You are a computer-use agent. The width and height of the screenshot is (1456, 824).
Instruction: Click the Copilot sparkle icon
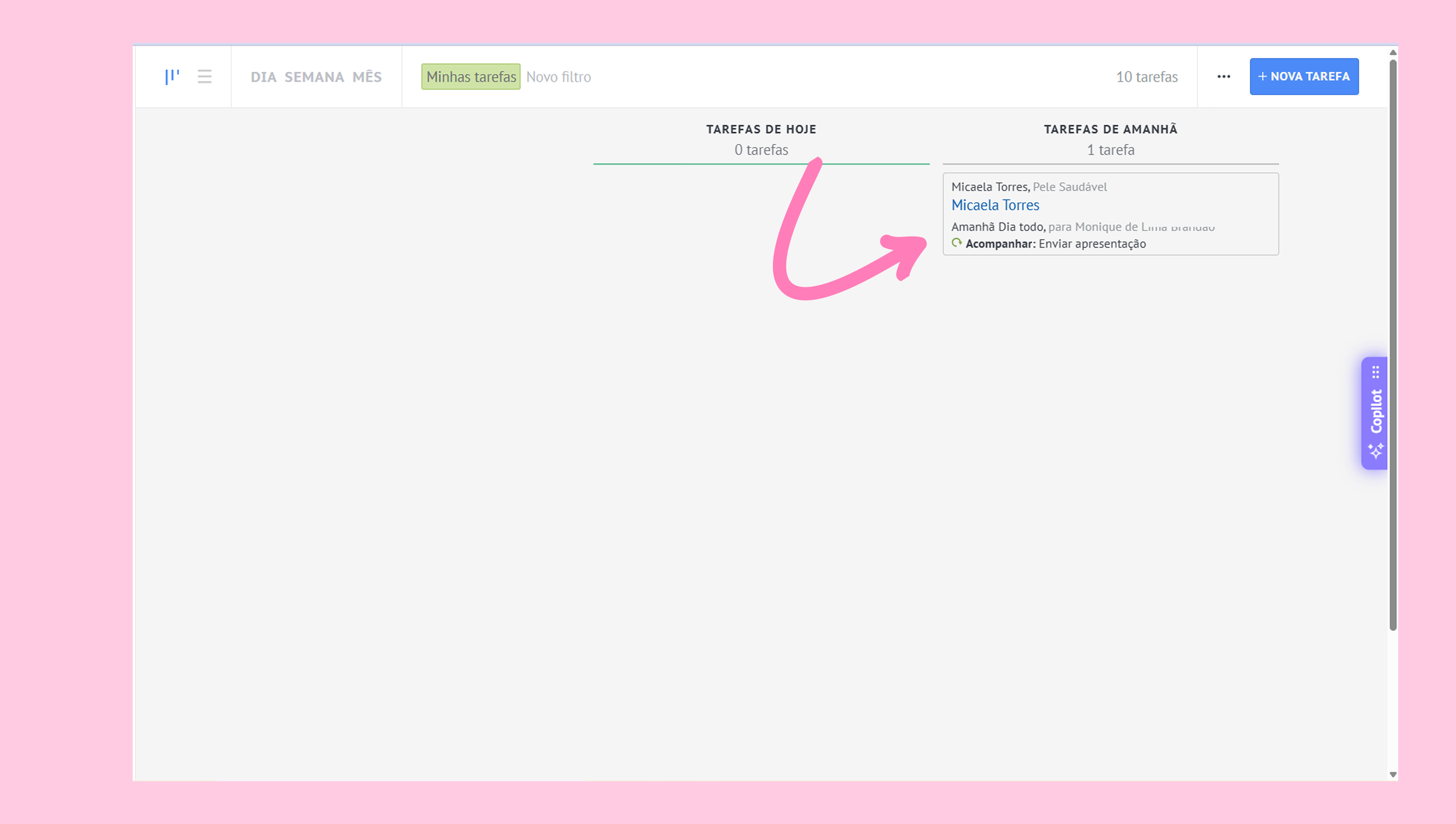coord(1376,451)
